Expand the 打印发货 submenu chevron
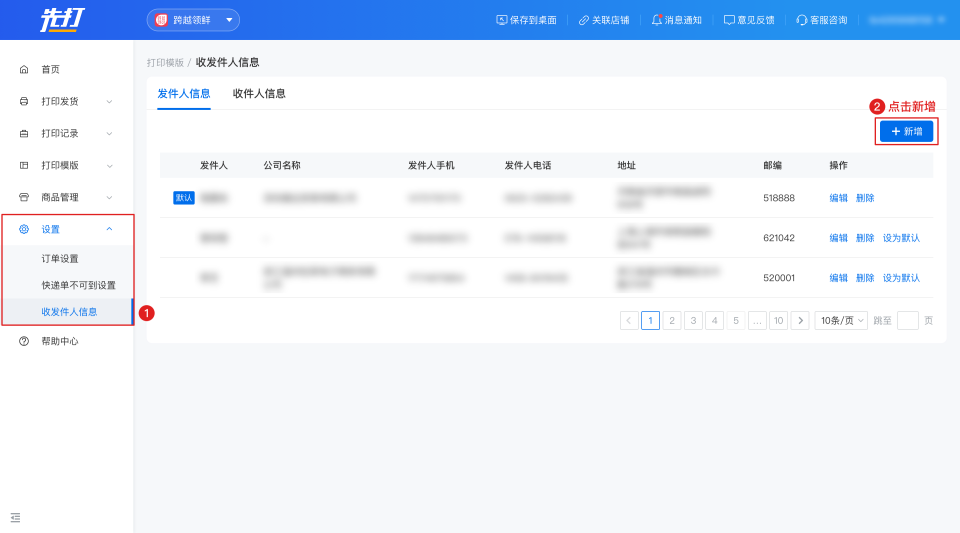960x533 pixels. [109, 102]
